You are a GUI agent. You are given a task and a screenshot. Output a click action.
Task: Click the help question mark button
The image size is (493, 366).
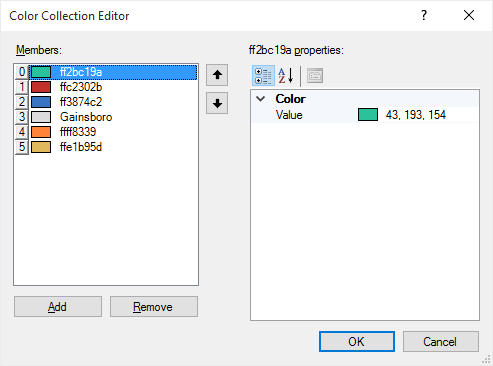(x=424, y=15)
